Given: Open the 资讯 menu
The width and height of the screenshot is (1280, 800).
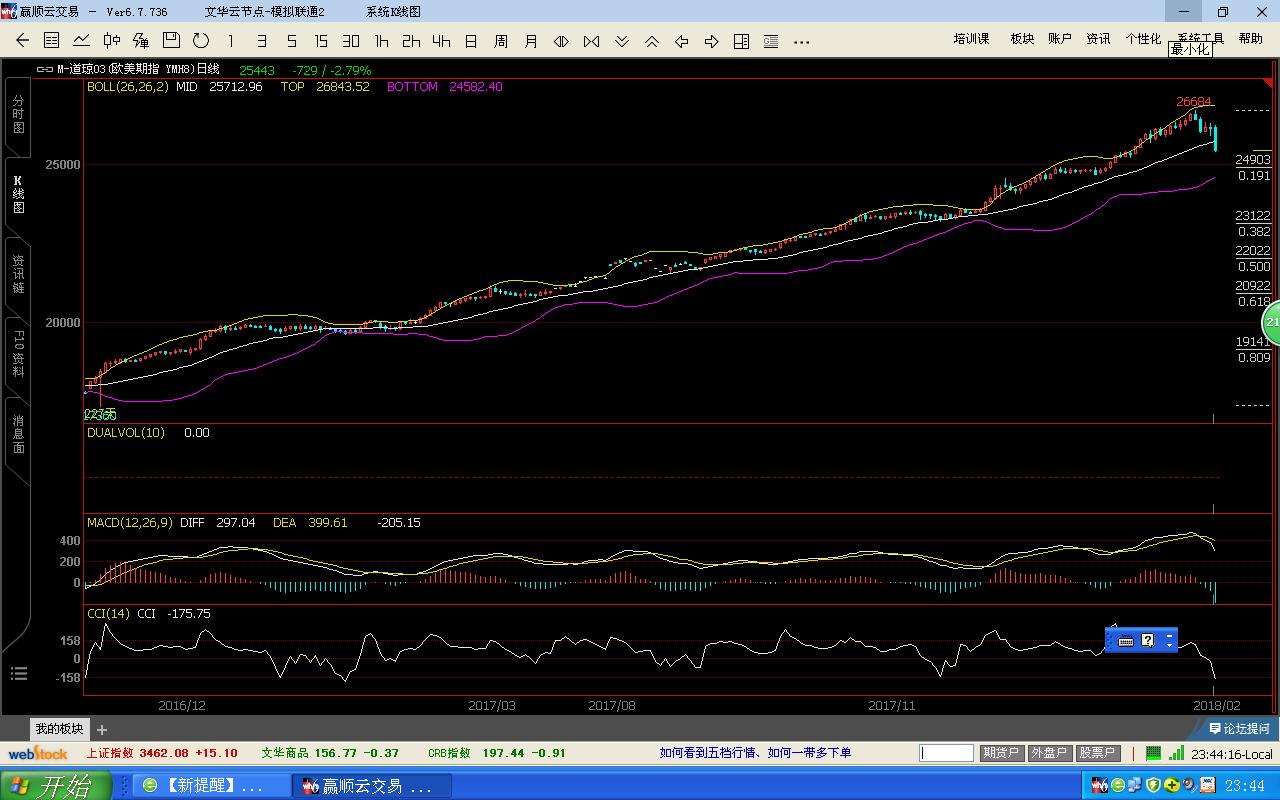Looking at the screenshot, I should click(1098, 38).
